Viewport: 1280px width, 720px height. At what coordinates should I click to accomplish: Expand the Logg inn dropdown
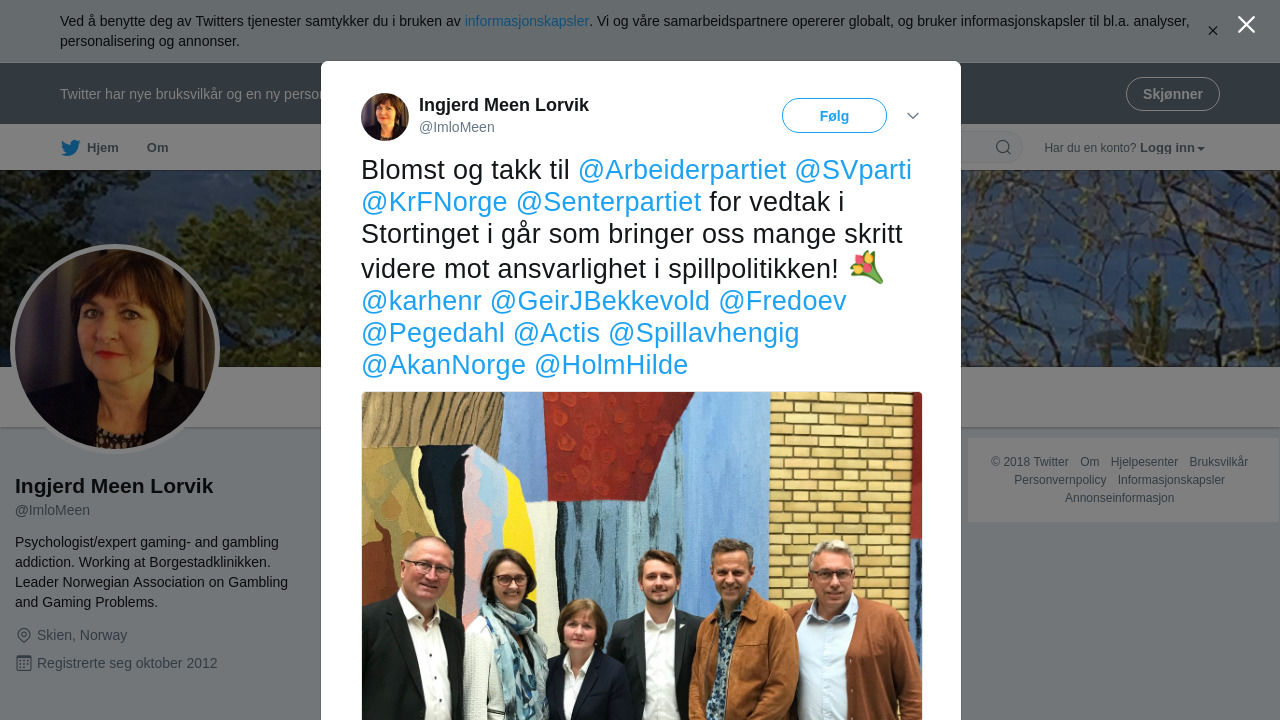click(1172, 148)
